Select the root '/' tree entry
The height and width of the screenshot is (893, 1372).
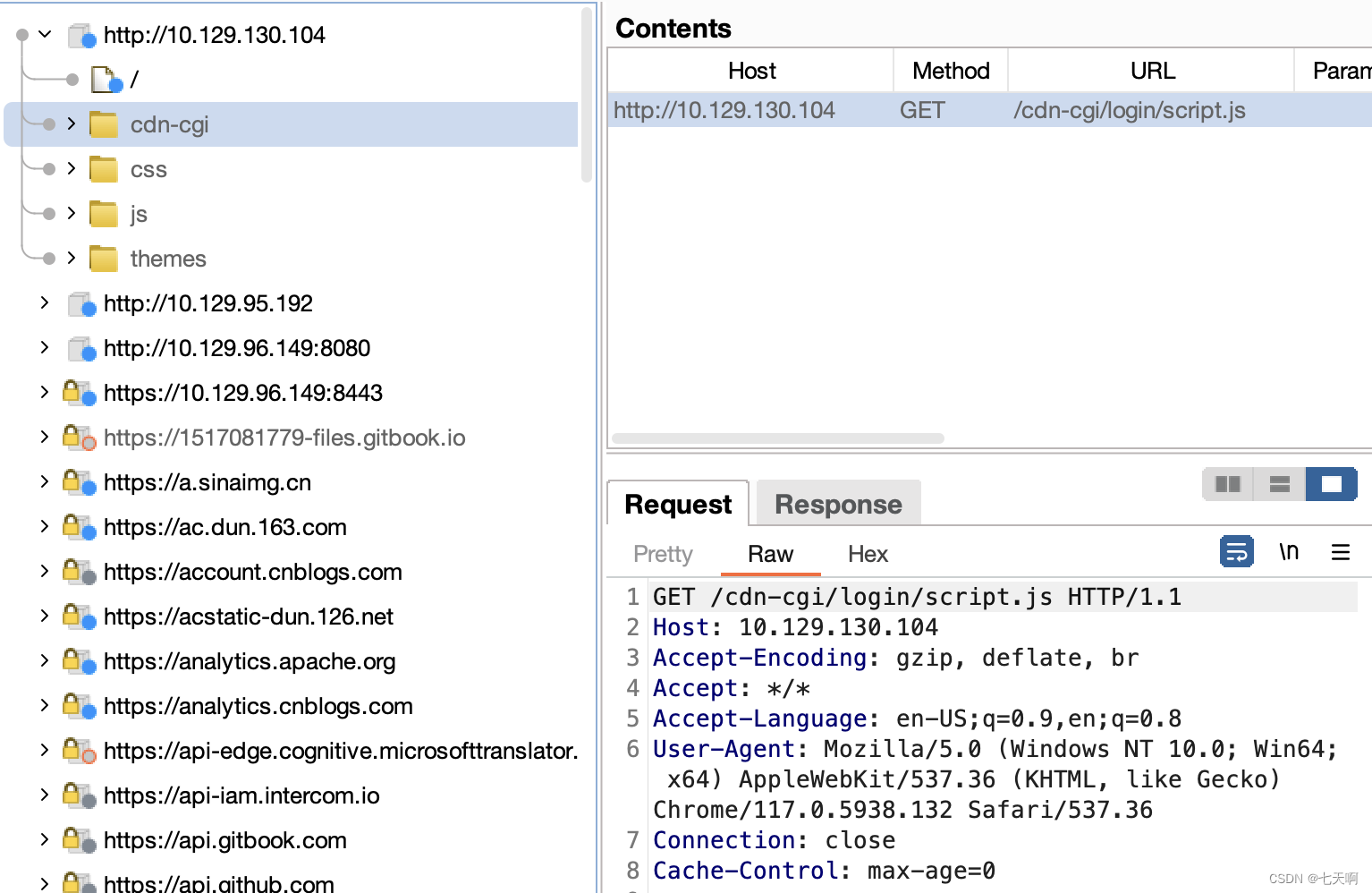[134, 80]
